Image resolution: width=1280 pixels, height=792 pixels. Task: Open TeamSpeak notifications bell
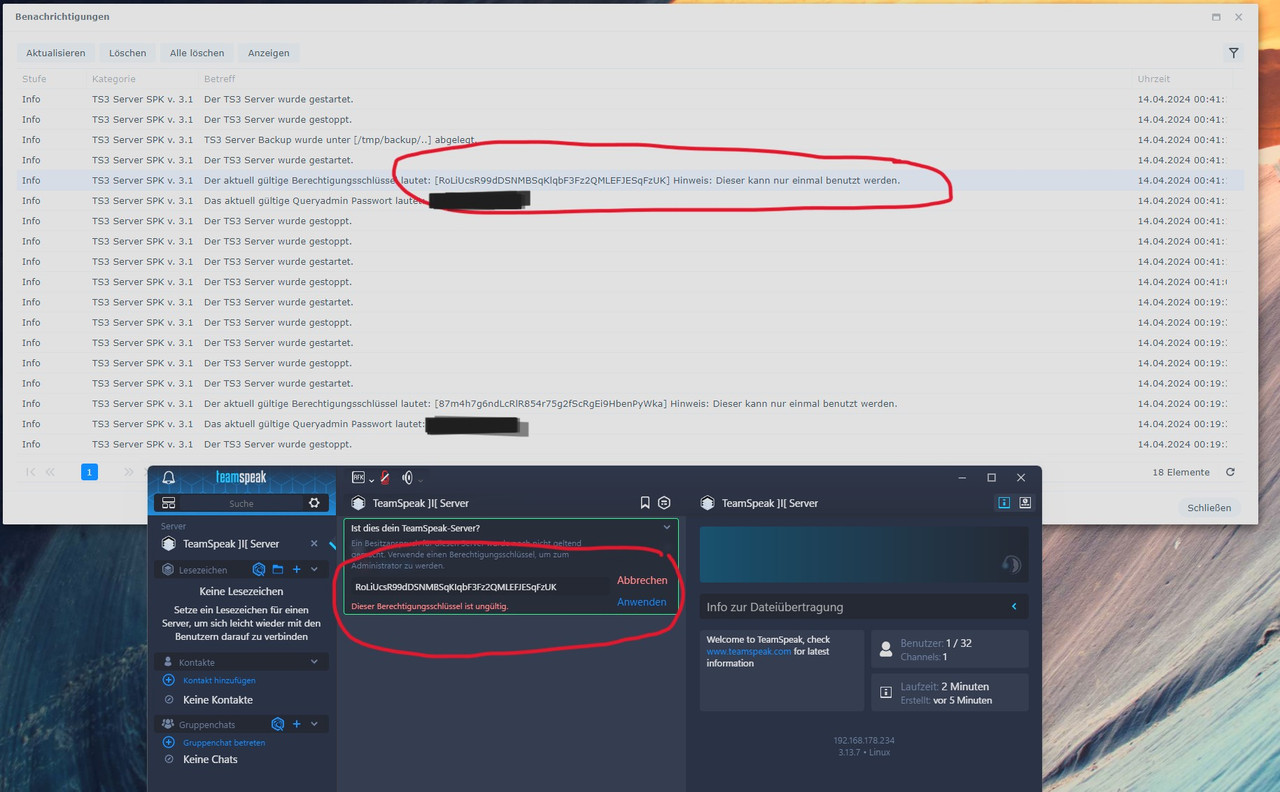tap(168, 477)
